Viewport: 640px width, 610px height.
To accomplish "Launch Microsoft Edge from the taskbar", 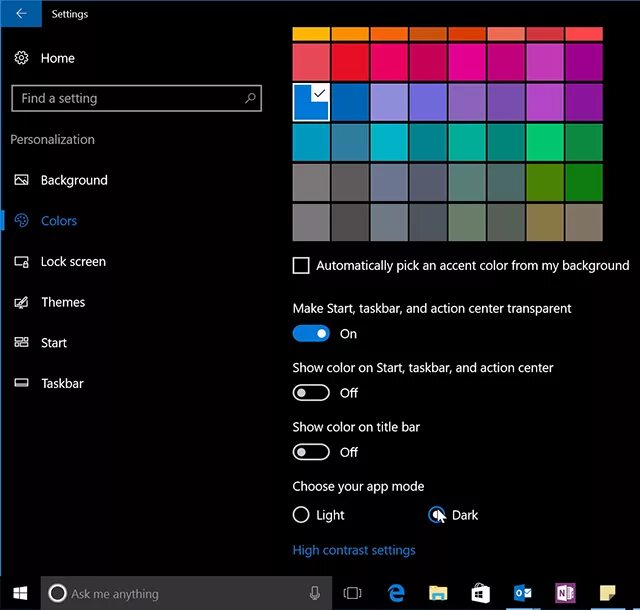I will coord(396,593).
